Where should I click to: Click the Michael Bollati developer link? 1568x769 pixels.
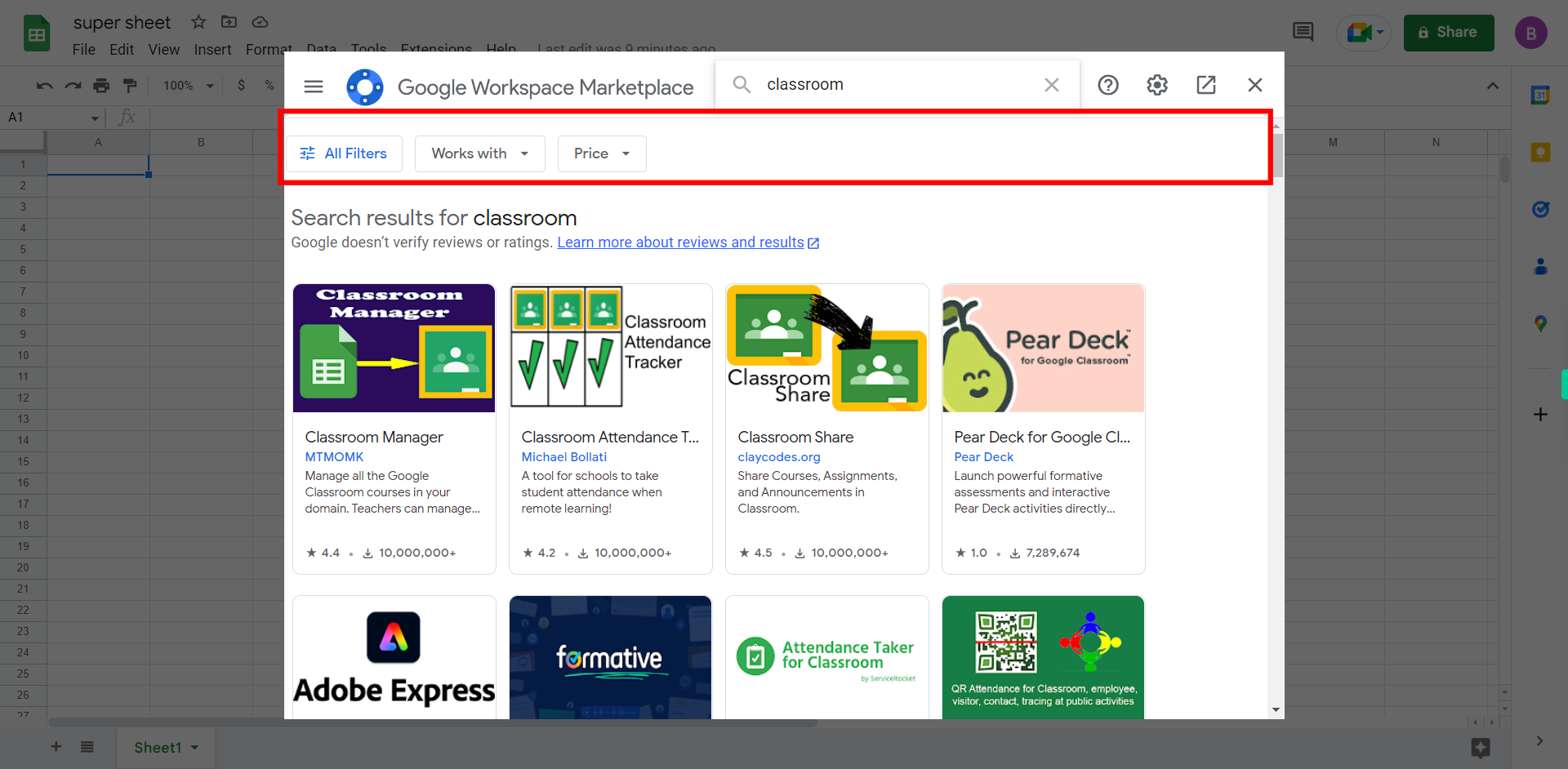pos(564,457)
